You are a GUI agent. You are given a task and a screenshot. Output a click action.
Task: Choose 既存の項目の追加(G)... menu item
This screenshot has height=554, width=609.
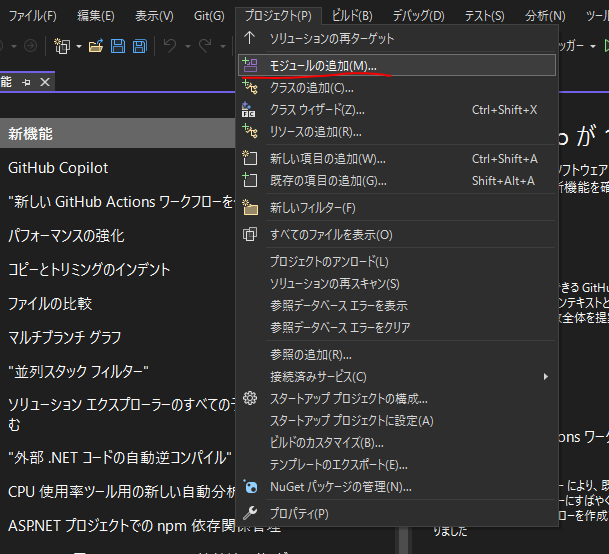point(397,181)
